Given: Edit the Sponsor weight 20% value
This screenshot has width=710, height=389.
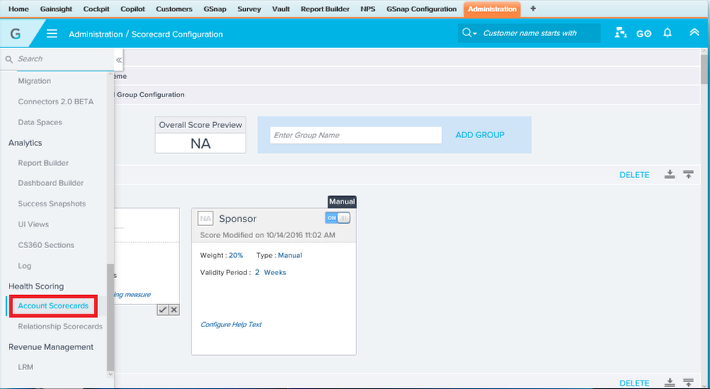Looking at the screenshot, I should [x=235, y=255].
